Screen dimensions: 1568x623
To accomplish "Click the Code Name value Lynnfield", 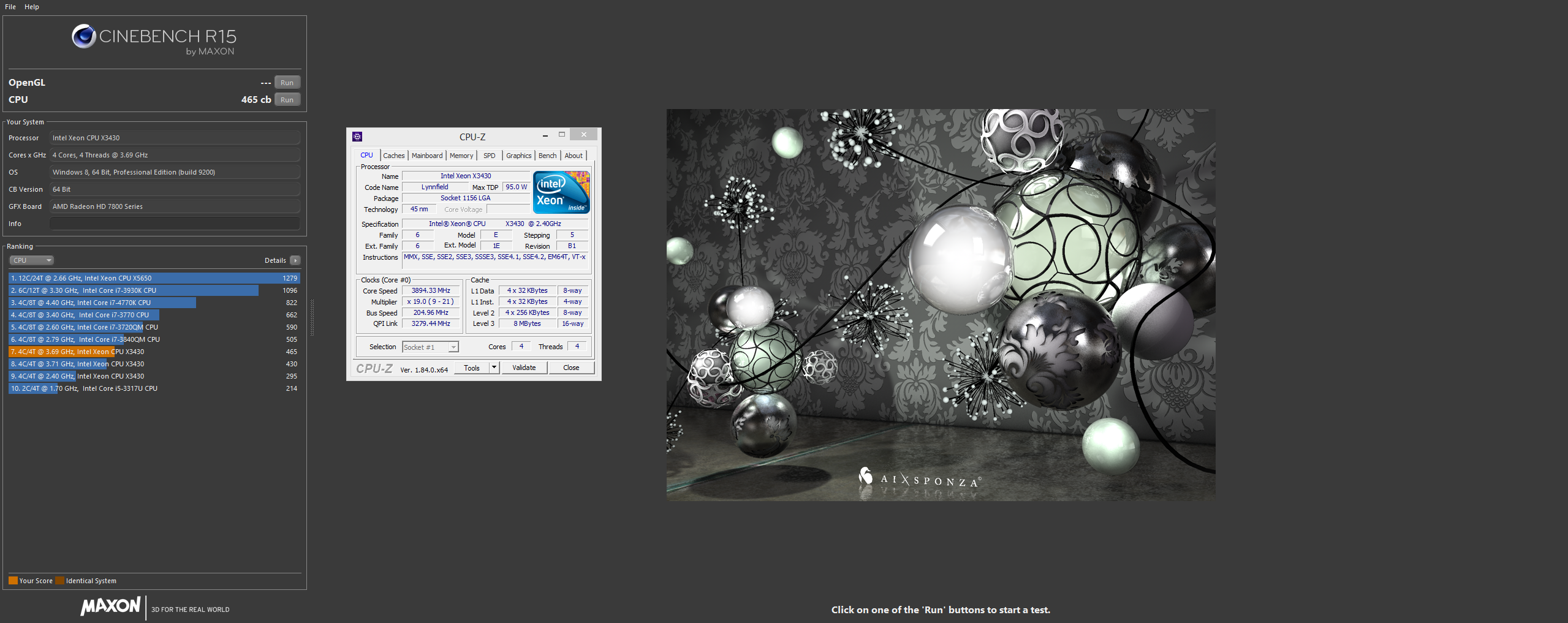I will [x=435, y=187].
